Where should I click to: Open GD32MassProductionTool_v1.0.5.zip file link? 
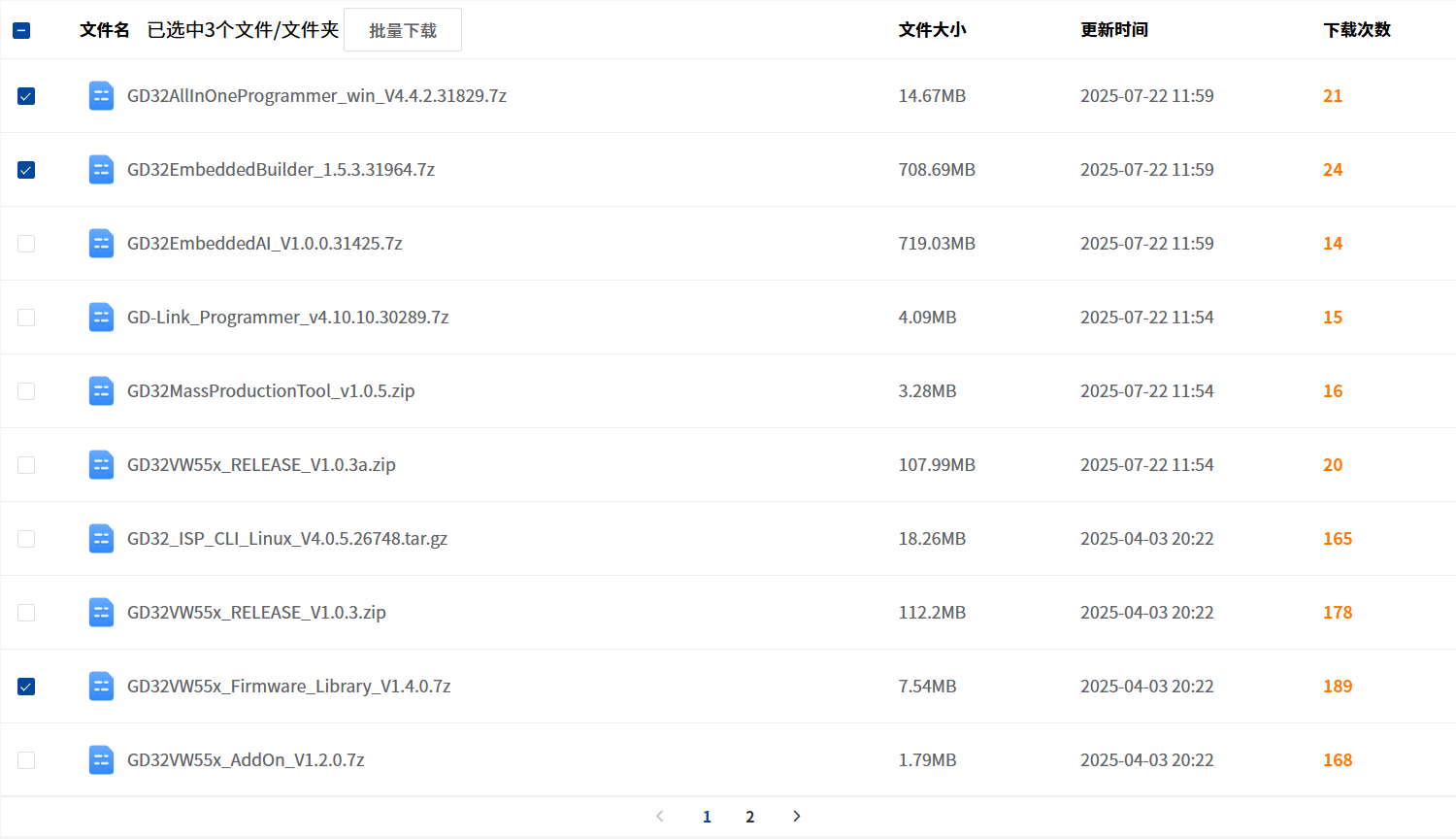[271, 391]
